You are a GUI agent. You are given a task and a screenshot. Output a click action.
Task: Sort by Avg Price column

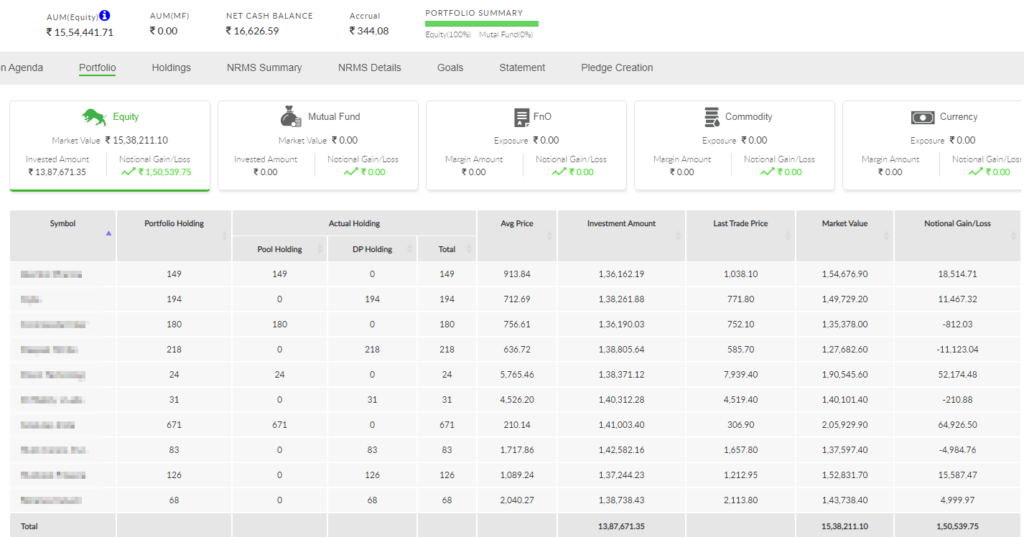coord(549,236)
